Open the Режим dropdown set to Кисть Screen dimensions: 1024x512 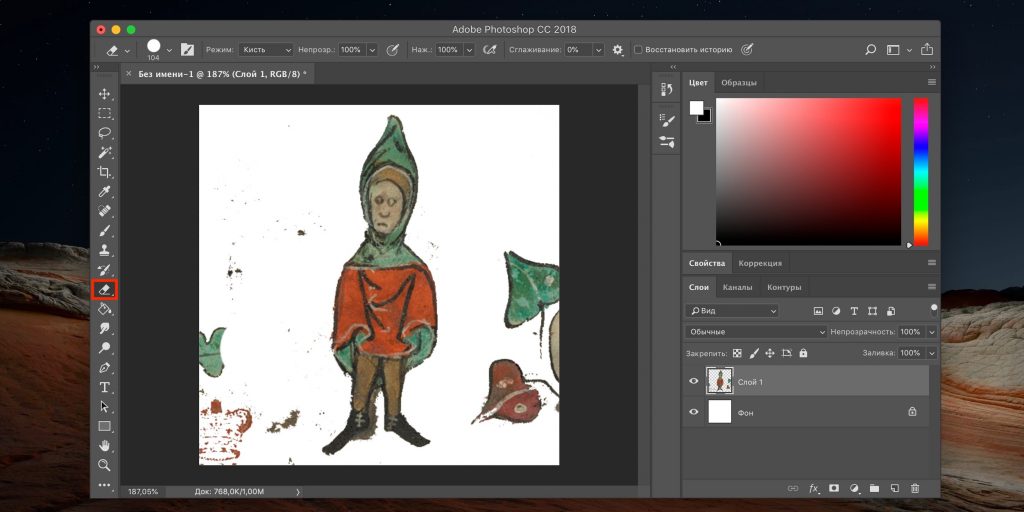click(x=265, y=49)
